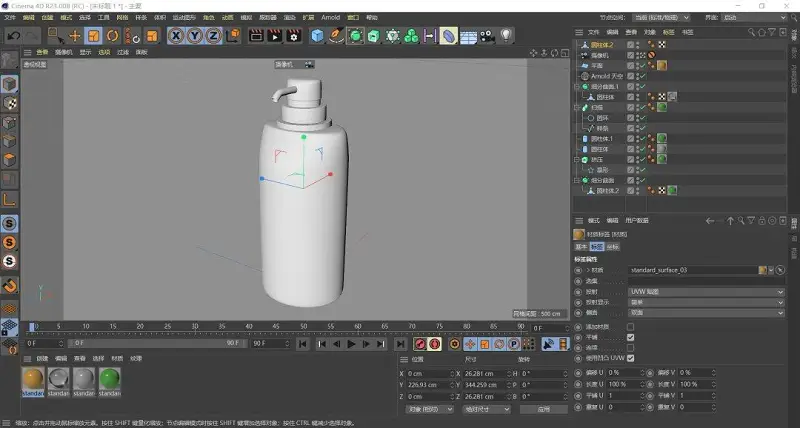Click the Attribute Manager lock icon
This screenshot has width=800, height=428.
(762, 221)
